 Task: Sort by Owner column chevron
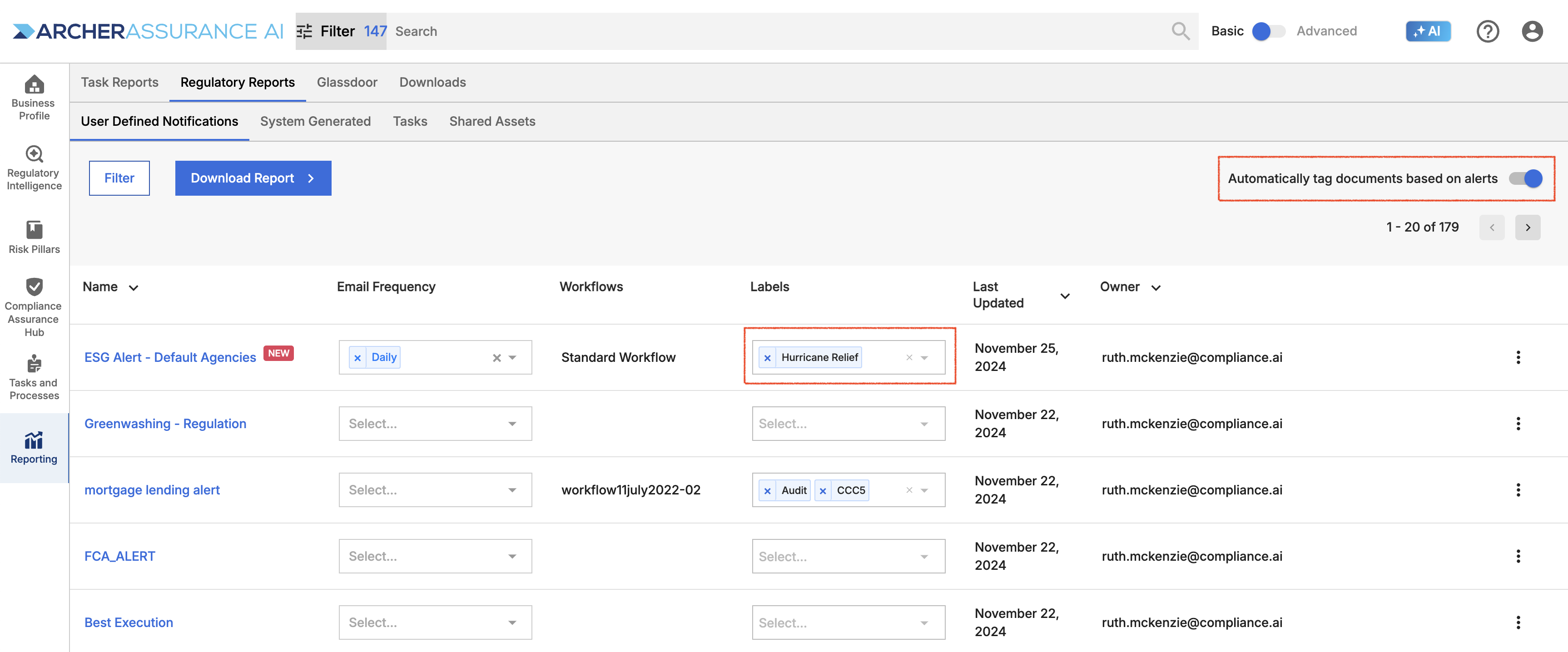(x=1155, y=288)
